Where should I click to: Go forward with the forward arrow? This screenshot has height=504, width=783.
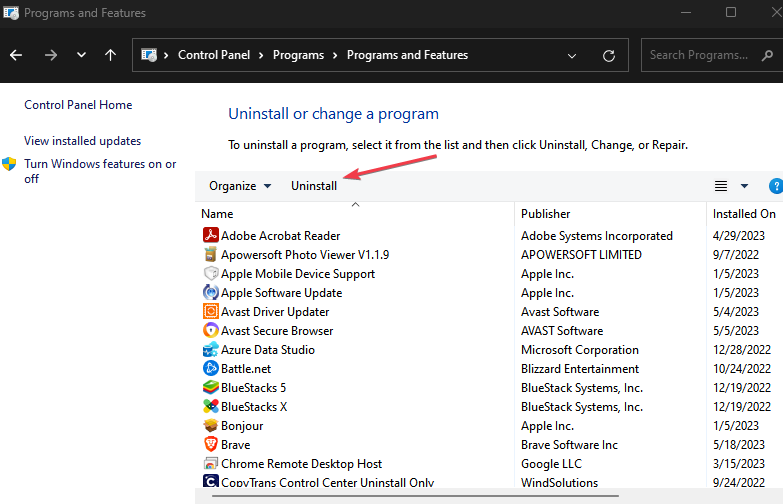[x=50, y=55]
